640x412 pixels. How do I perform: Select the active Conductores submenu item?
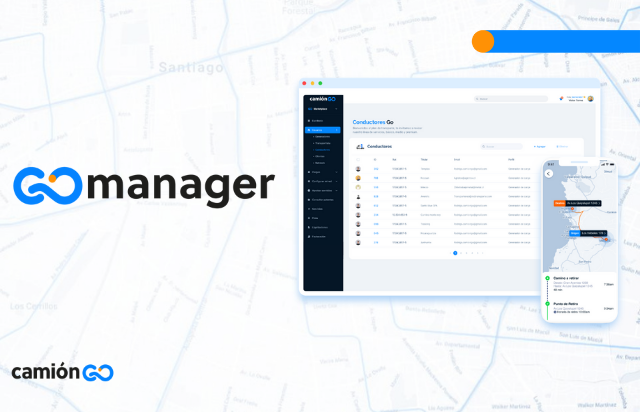coord(322,150)
